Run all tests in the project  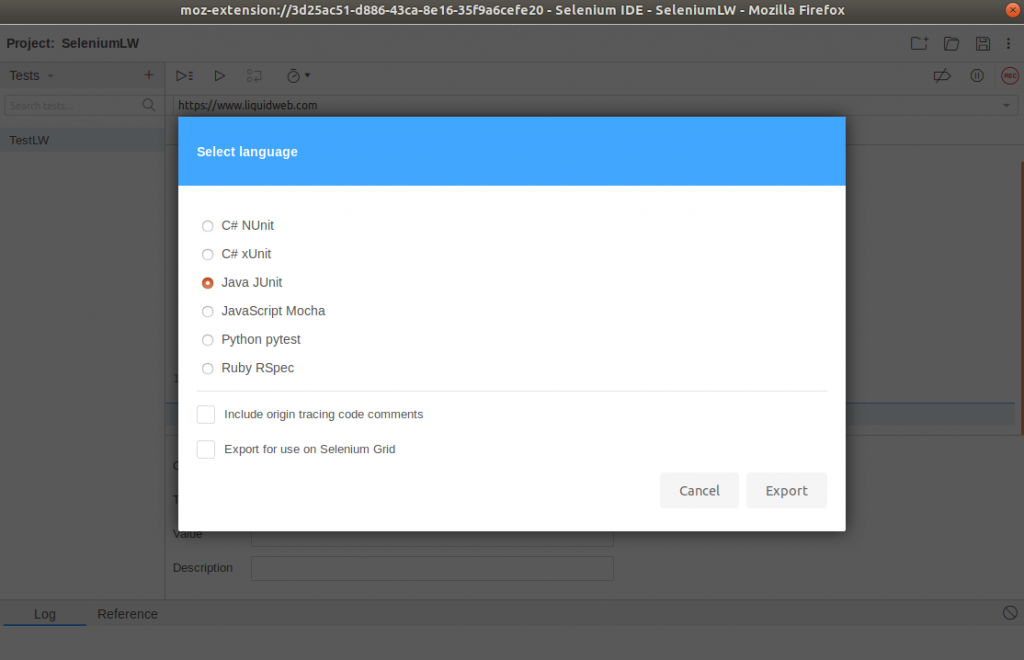click(184, 75)
